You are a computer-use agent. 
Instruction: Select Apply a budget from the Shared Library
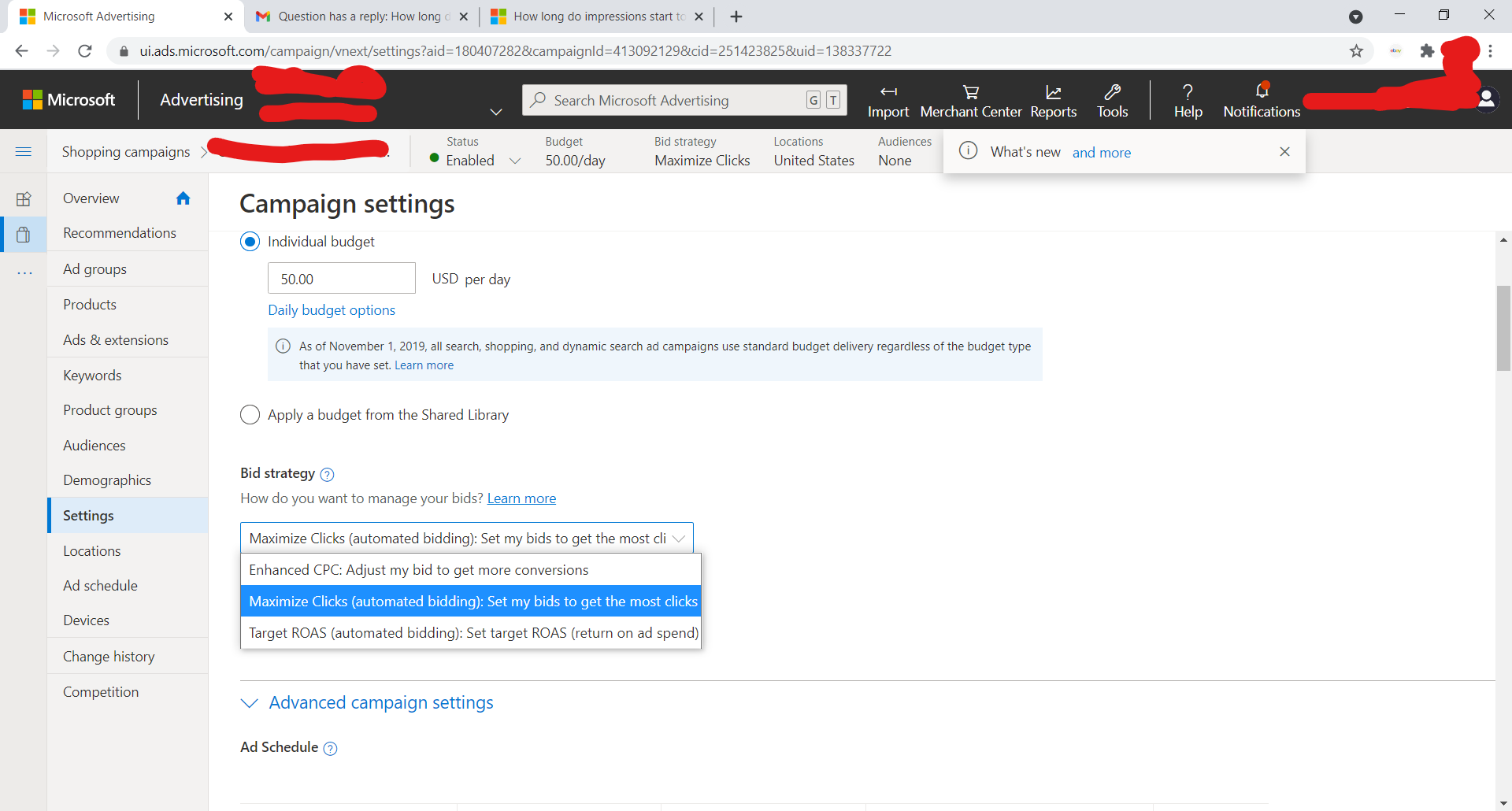(x=250, y=415)
